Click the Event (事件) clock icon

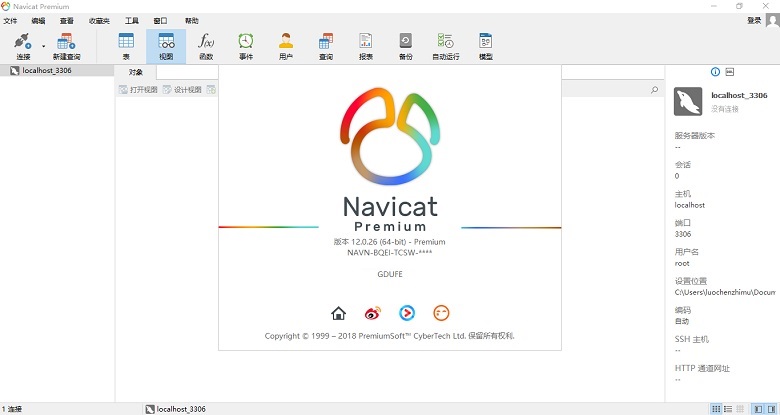tap(246, 45)
